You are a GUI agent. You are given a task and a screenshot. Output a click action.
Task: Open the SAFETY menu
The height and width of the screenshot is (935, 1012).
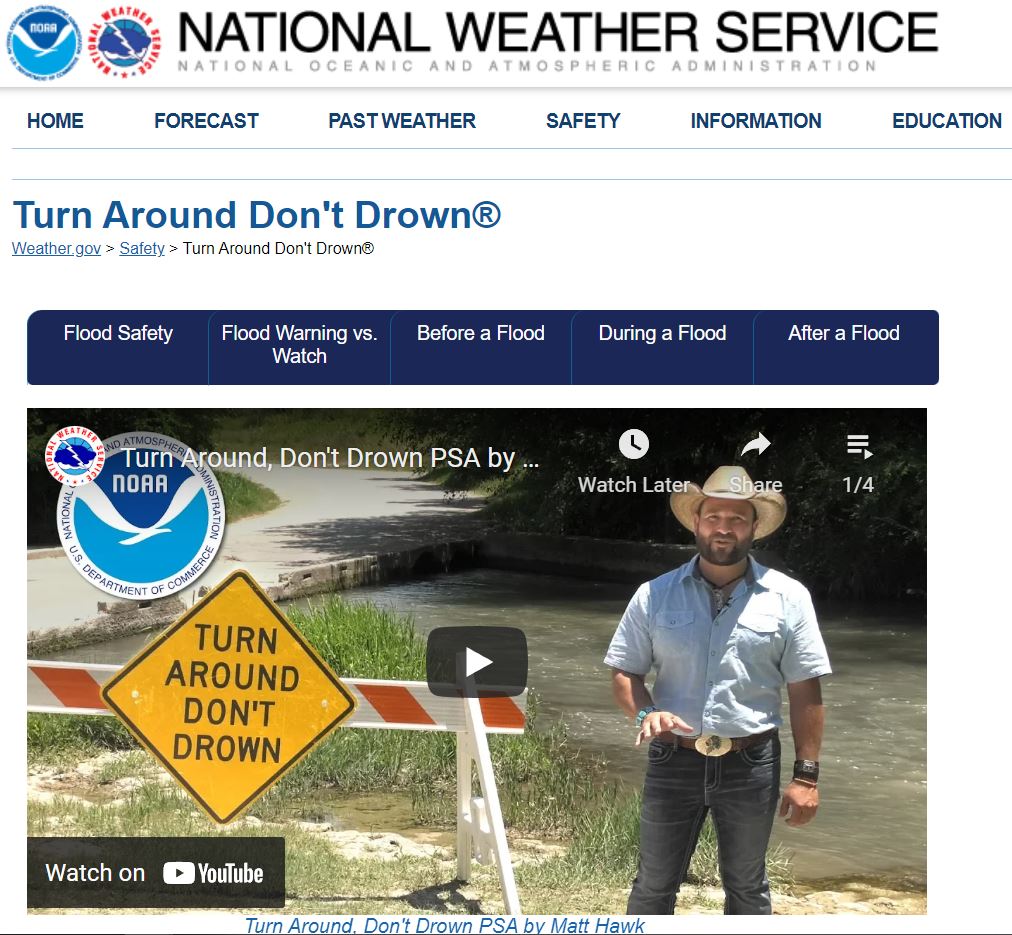[x=583, y=121]
